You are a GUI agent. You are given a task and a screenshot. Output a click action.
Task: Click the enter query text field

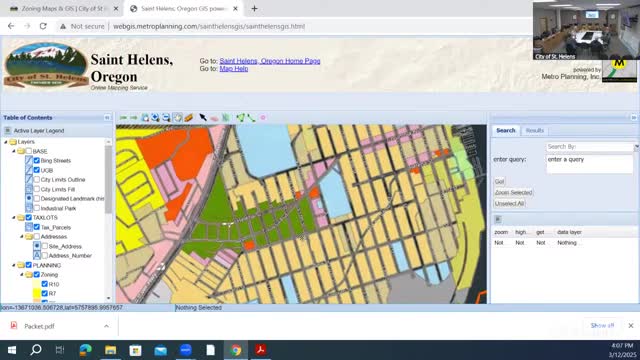590,164
